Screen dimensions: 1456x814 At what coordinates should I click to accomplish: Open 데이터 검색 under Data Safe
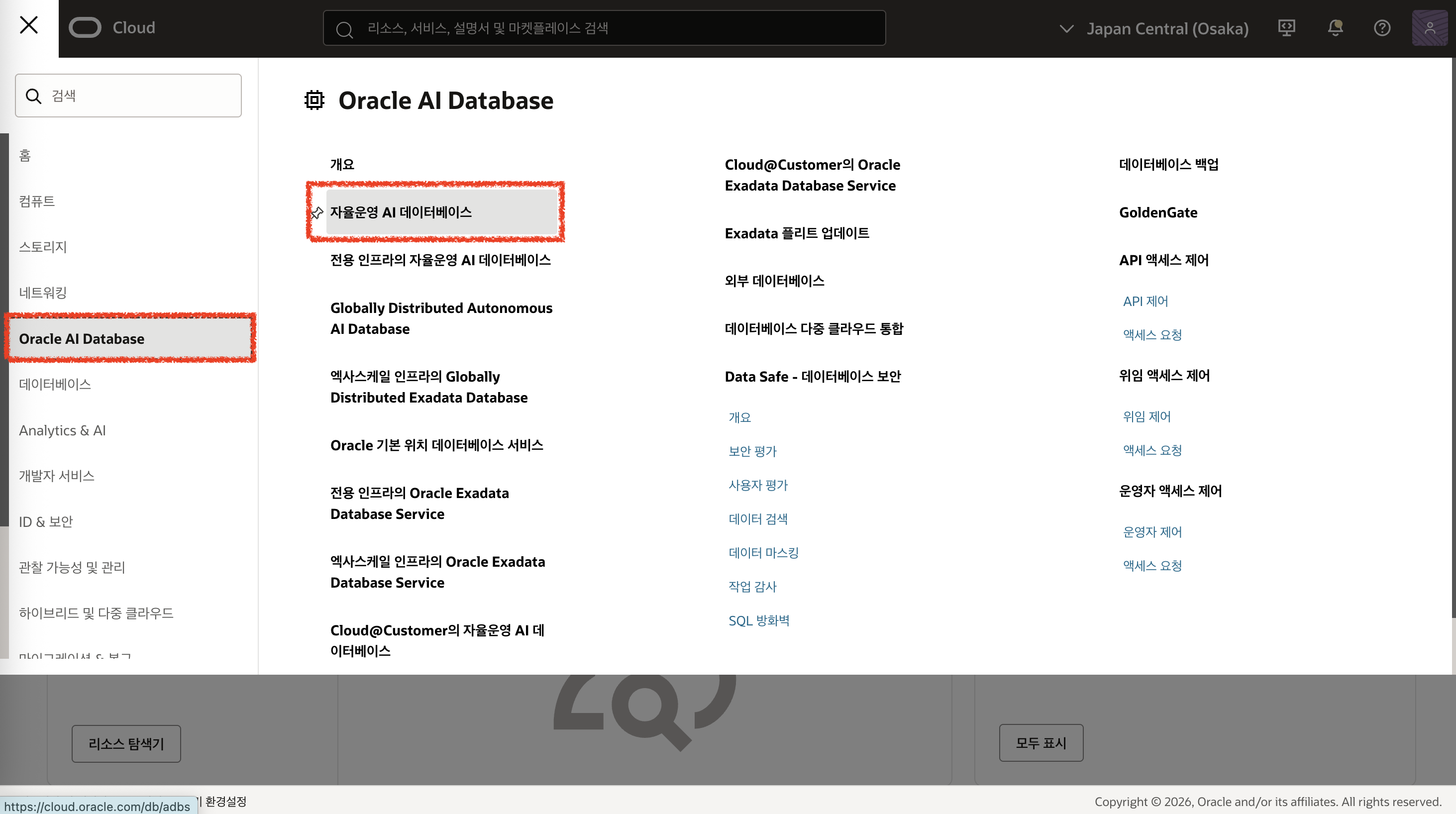click(758, 519)
